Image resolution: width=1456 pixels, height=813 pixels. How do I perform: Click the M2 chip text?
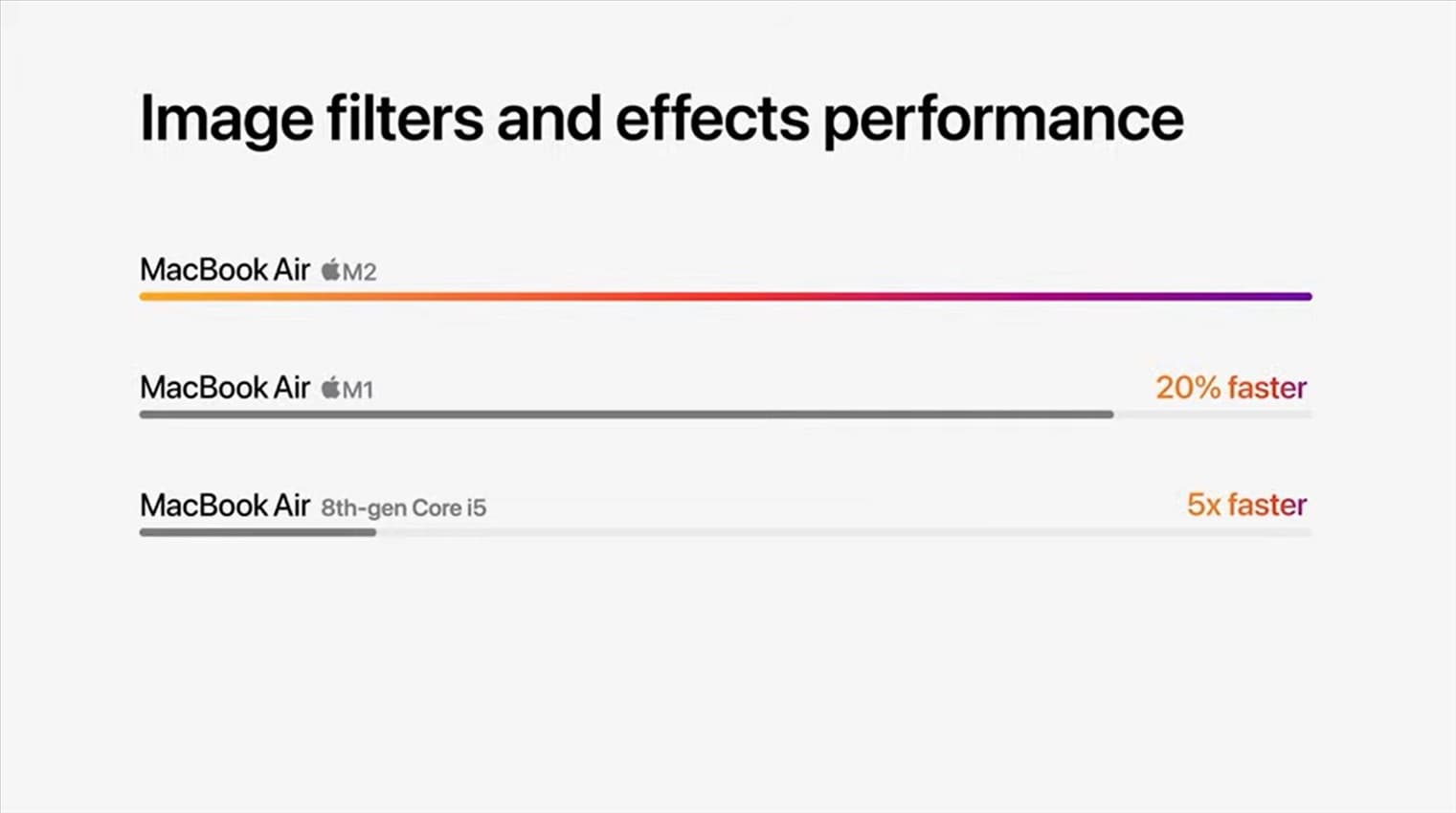point(360,272)
